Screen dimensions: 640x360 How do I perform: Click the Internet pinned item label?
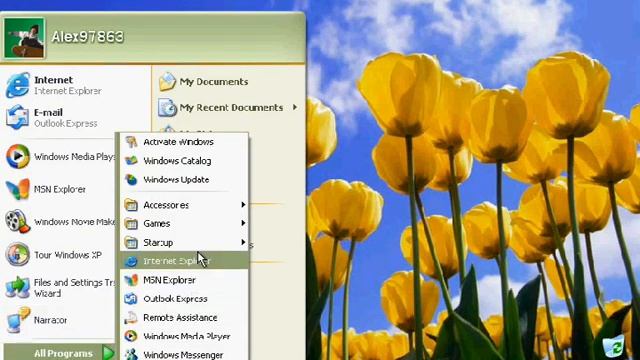click(x=53, y=80)
